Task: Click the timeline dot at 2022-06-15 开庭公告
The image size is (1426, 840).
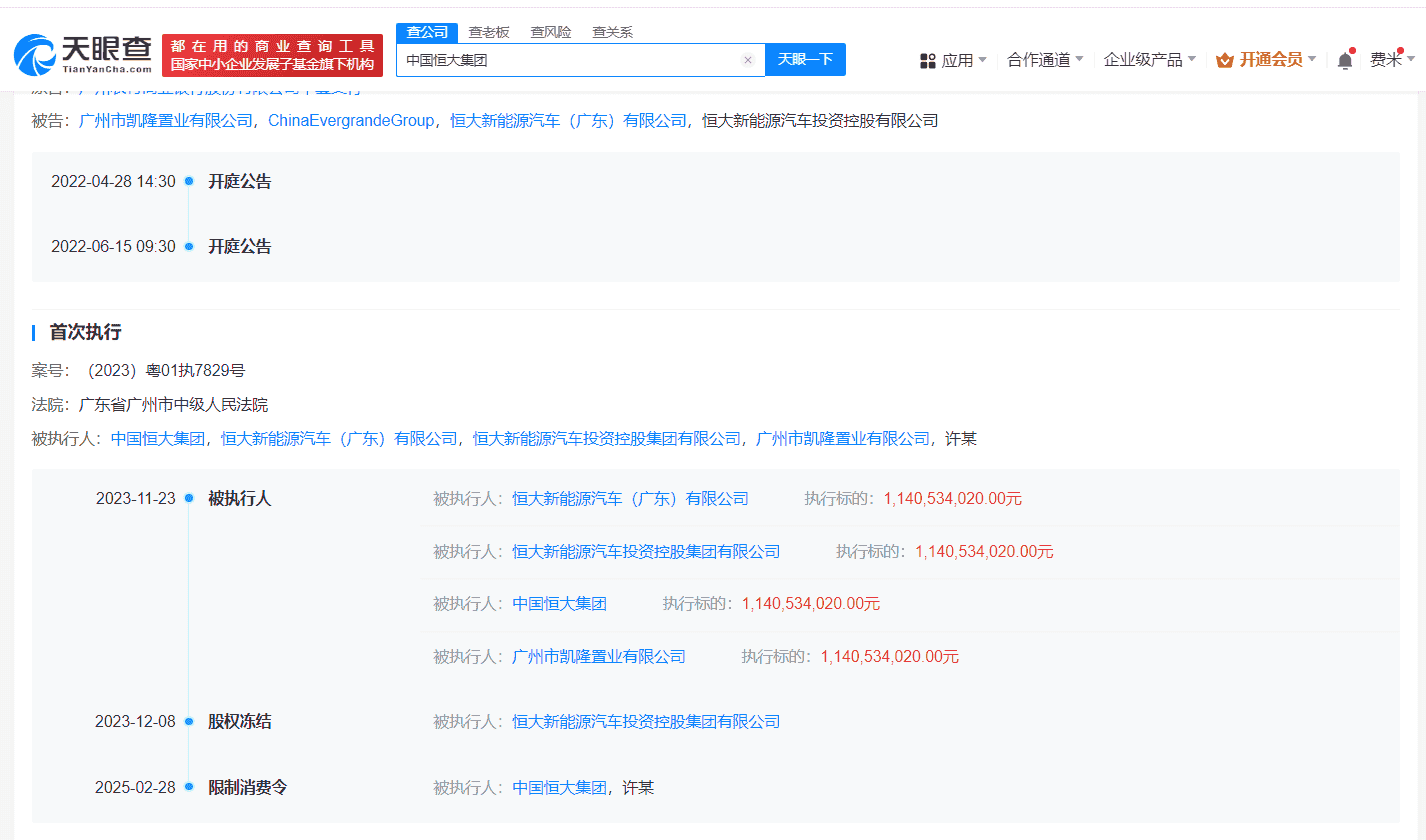Action: 189,246
